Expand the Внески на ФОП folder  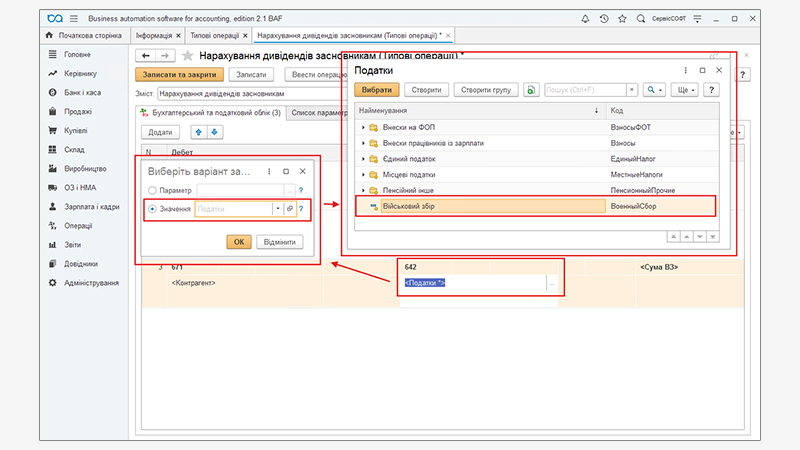tap(363, 129)
